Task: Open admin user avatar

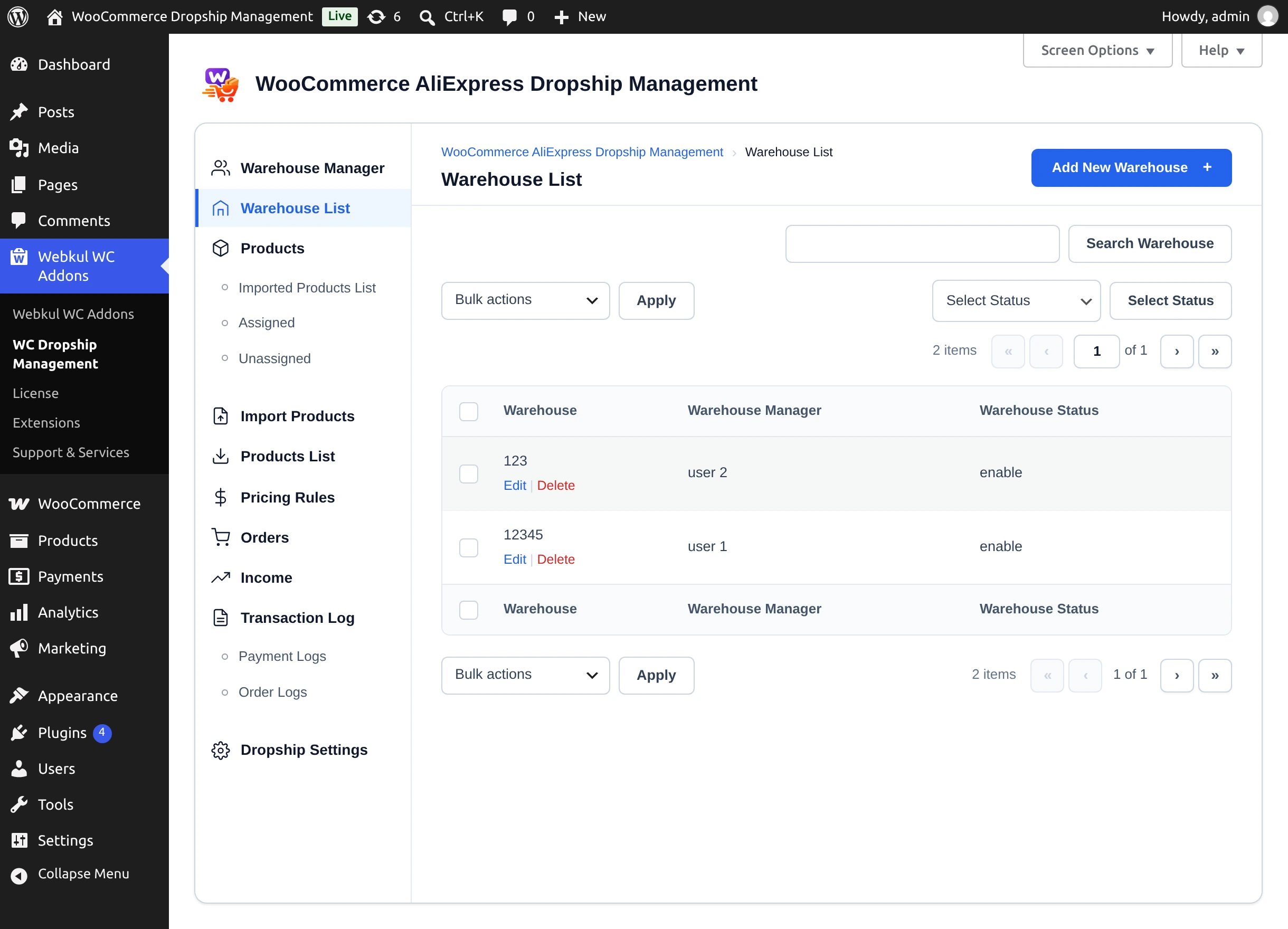Action: pos(1267,16)
